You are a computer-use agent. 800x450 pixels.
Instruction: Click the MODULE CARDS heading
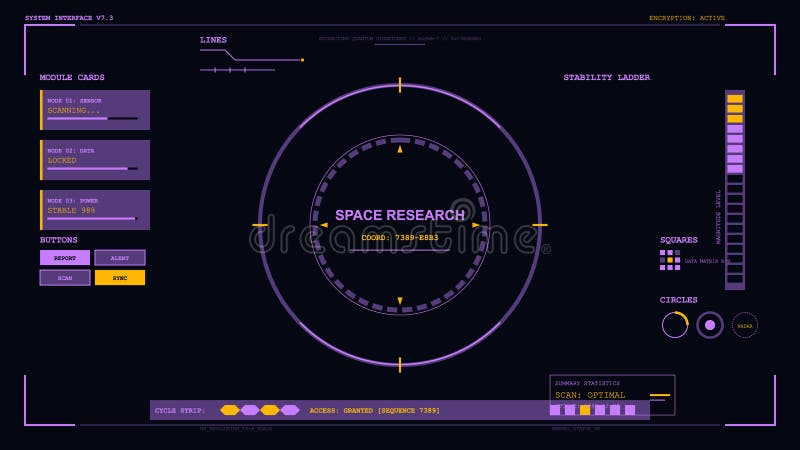72,78
